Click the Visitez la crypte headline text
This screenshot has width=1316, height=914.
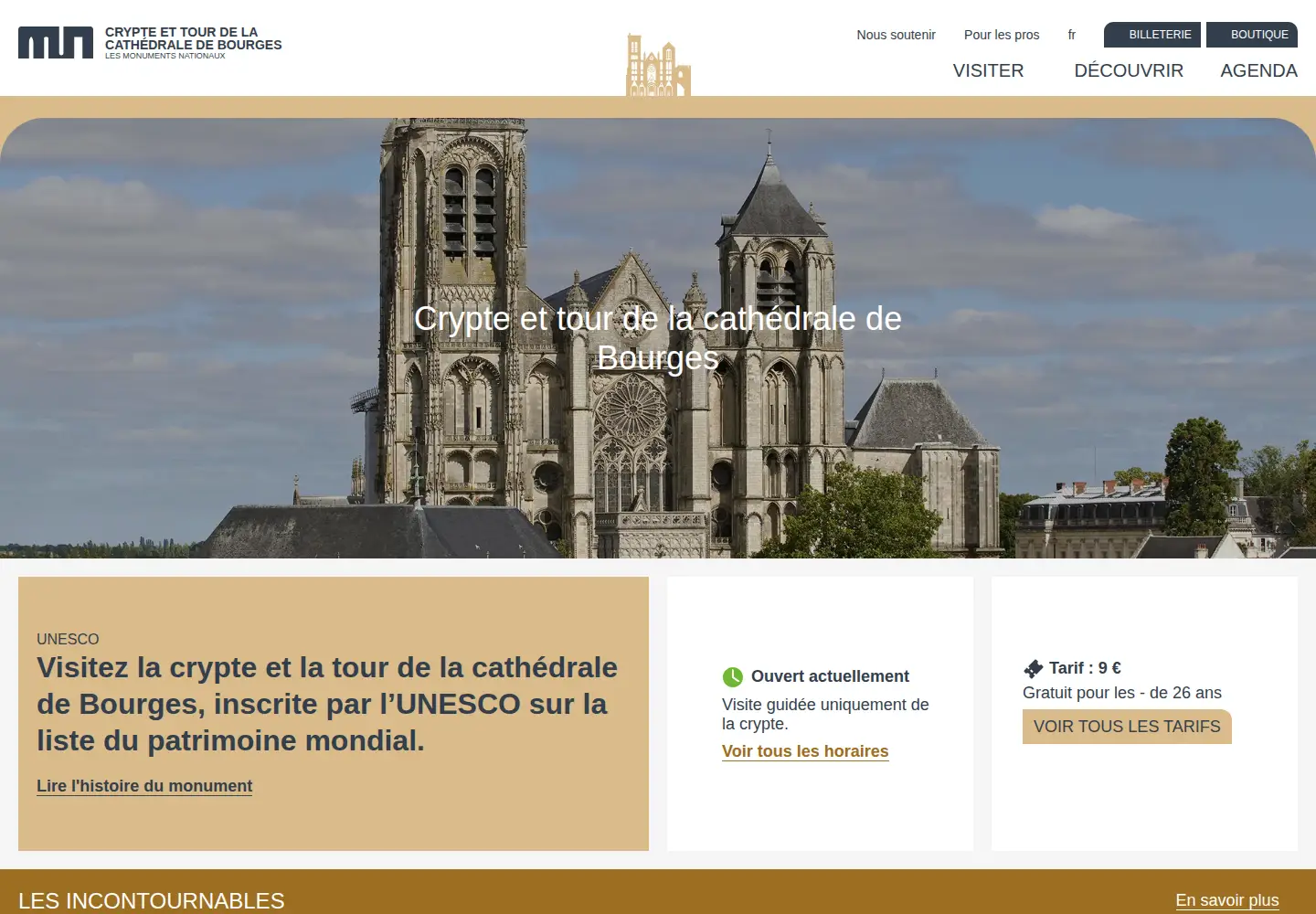(x=327, y=704)
